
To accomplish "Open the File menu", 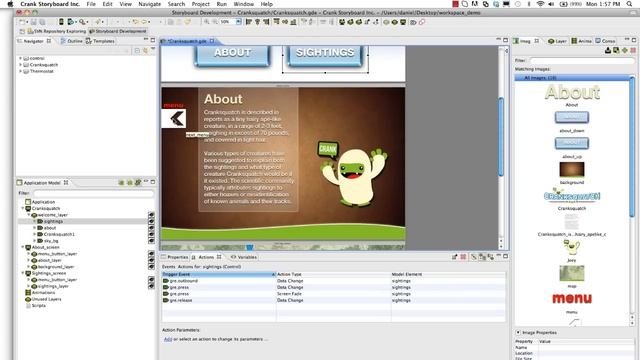I will click(91, 4).
